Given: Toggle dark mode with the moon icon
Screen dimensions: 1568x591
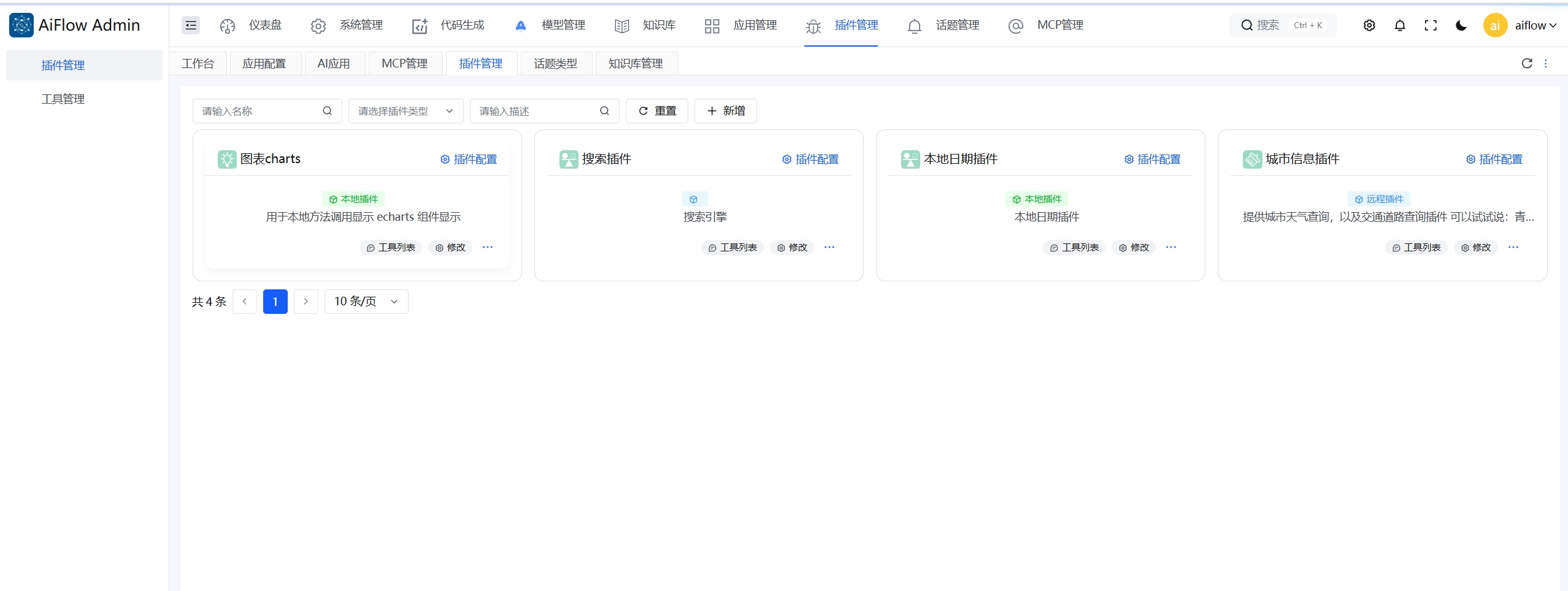Looking at the screenshot, I should [1461, 25].
